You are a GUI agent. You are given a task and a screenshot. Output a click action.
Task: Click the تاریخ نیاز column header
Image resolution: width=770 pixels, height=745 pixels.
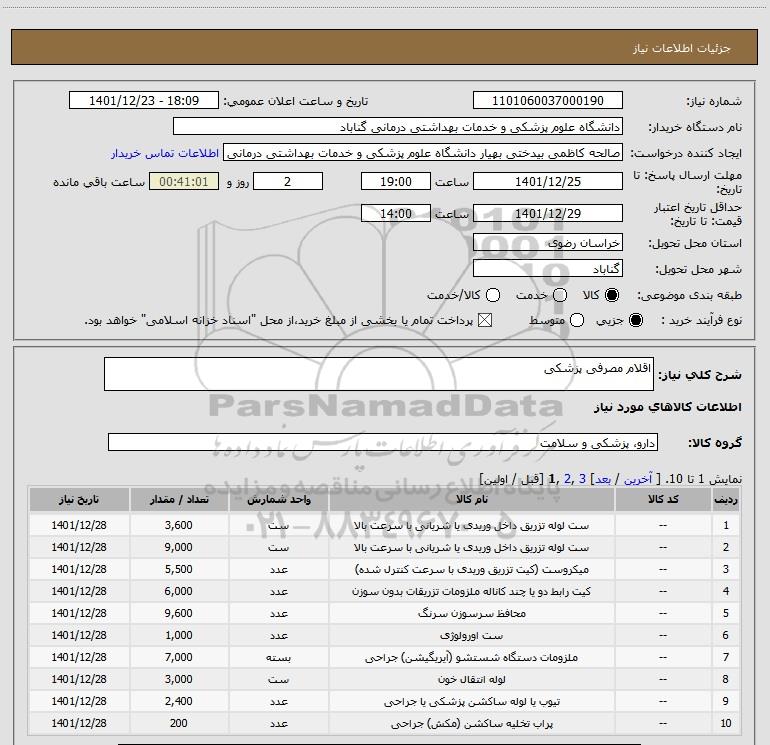coord(79,499)
